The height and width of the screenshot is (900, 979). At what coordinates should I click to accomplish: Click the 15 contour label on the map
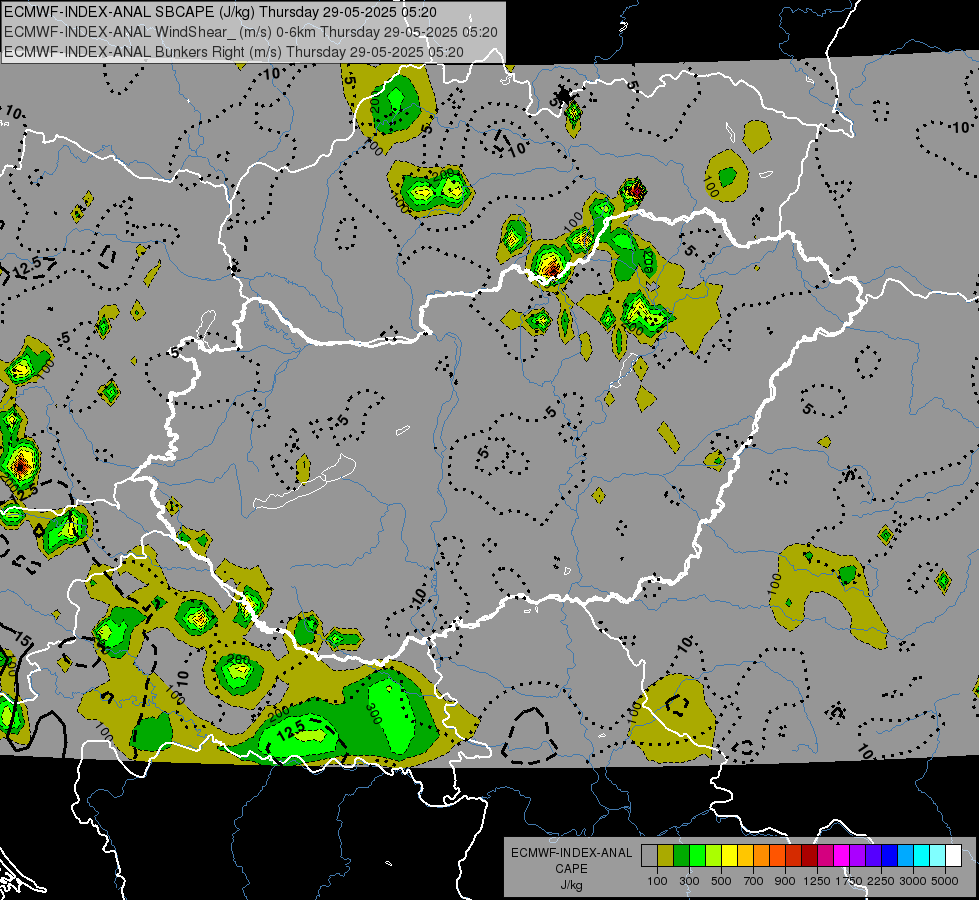coord(23,639)
